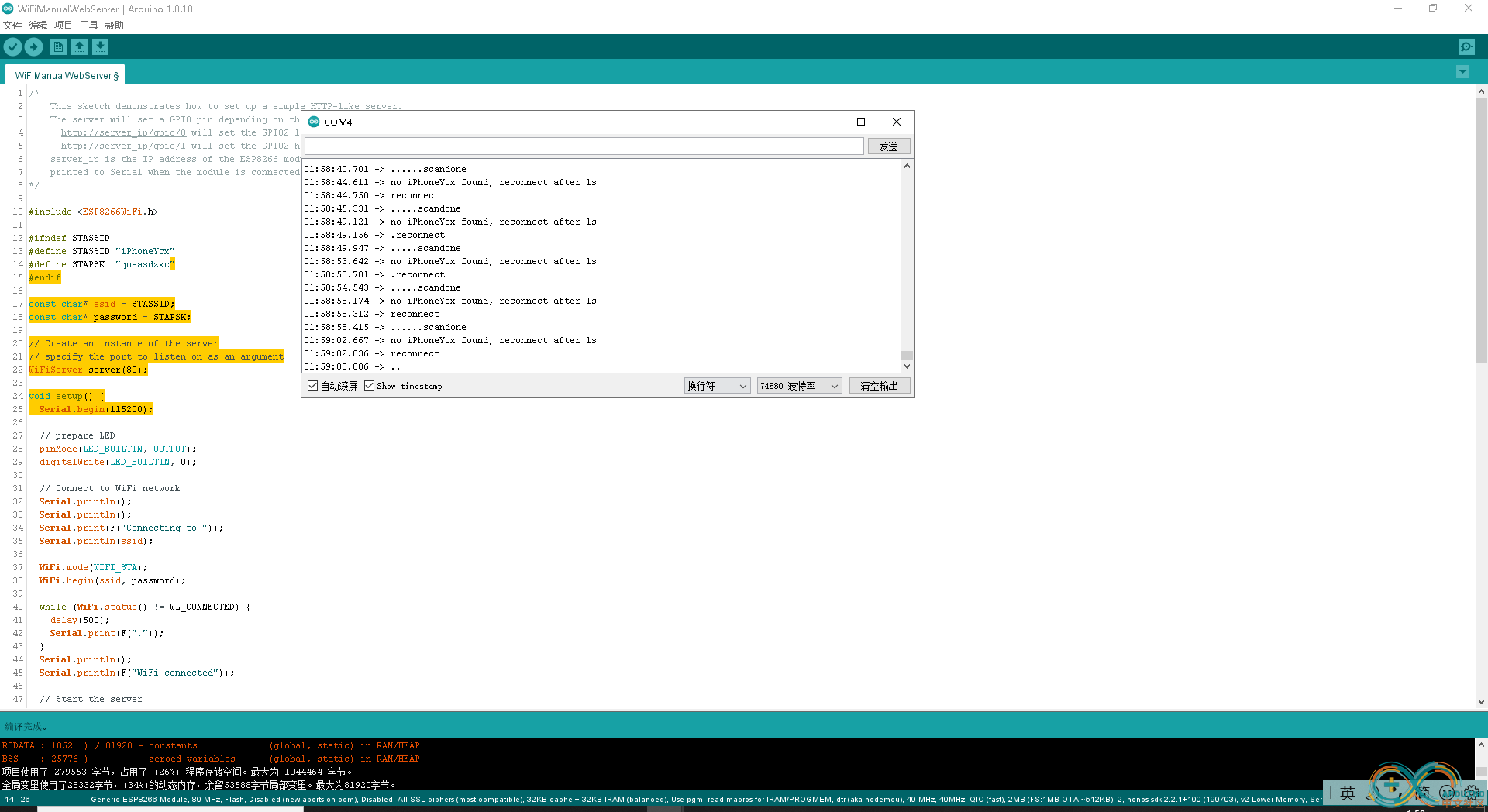Minimize the COM4 serial monitor window
This screenshot has width=1488, height=812.
point(826,122)
